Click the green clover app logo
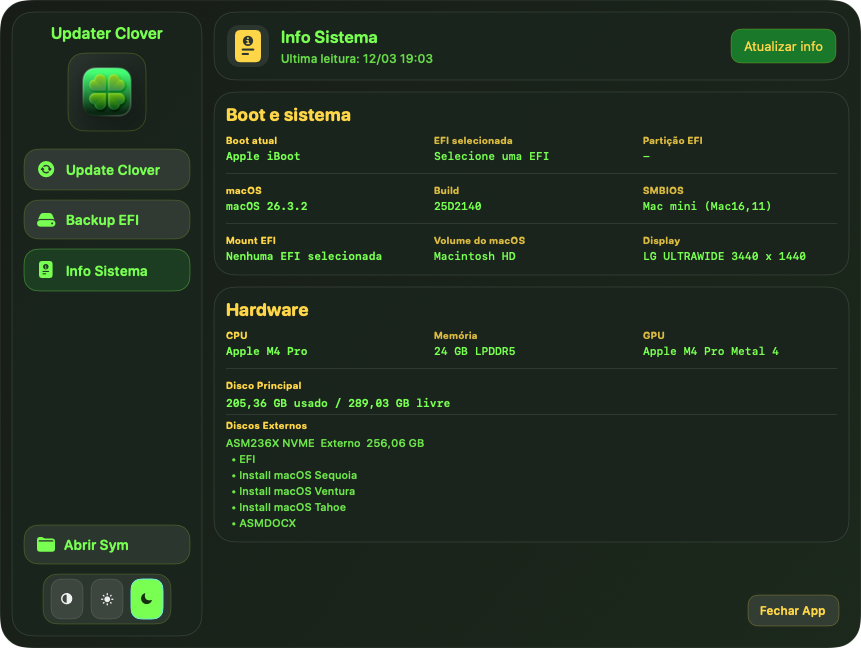 107,92
